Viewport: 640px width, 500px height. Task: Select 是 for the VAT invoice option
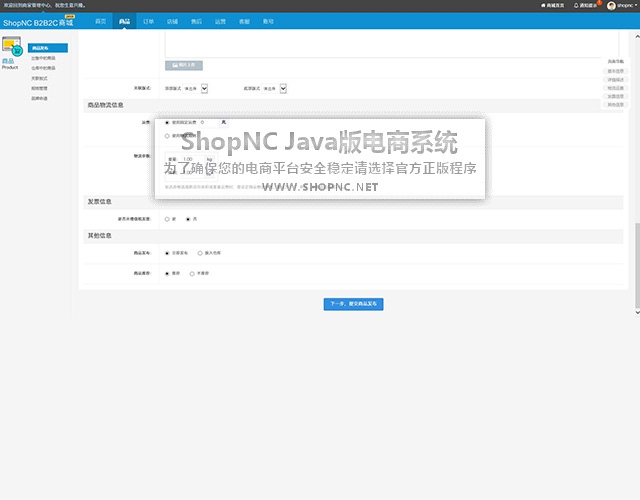pos(167,219)
